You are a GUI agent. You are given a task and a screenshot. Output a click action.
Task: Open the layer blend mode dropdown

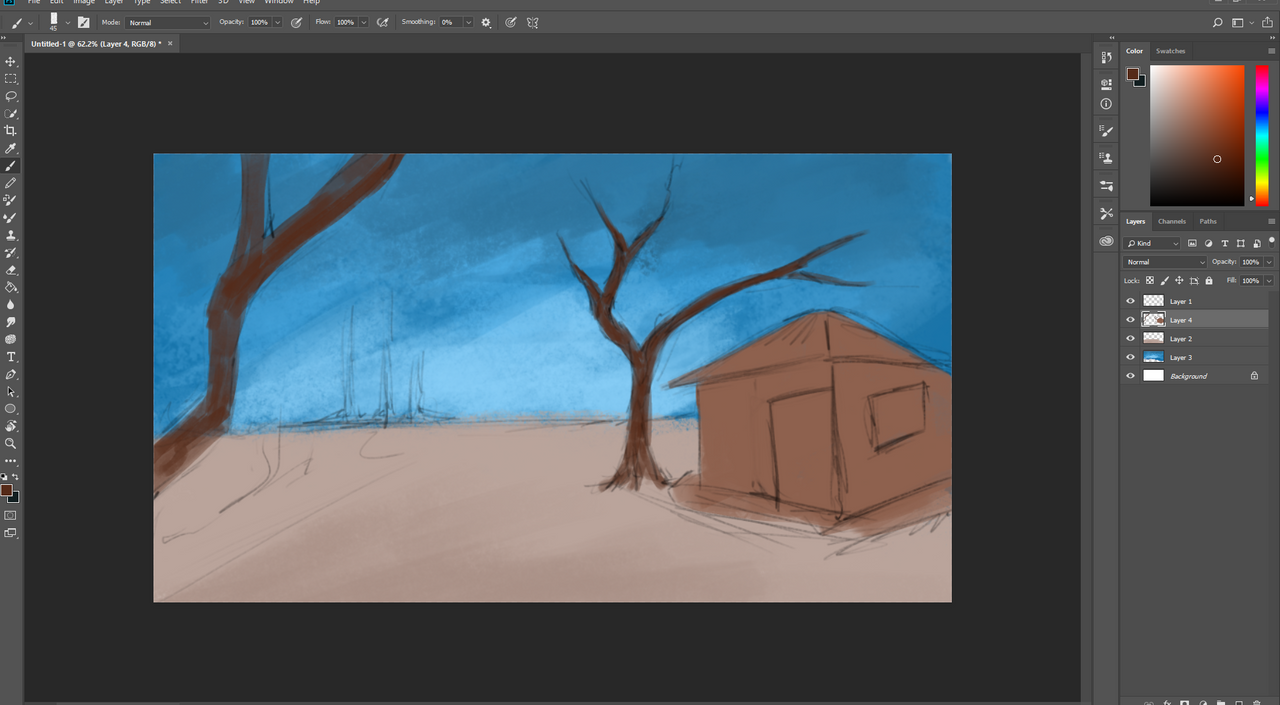click(1166, 262)
